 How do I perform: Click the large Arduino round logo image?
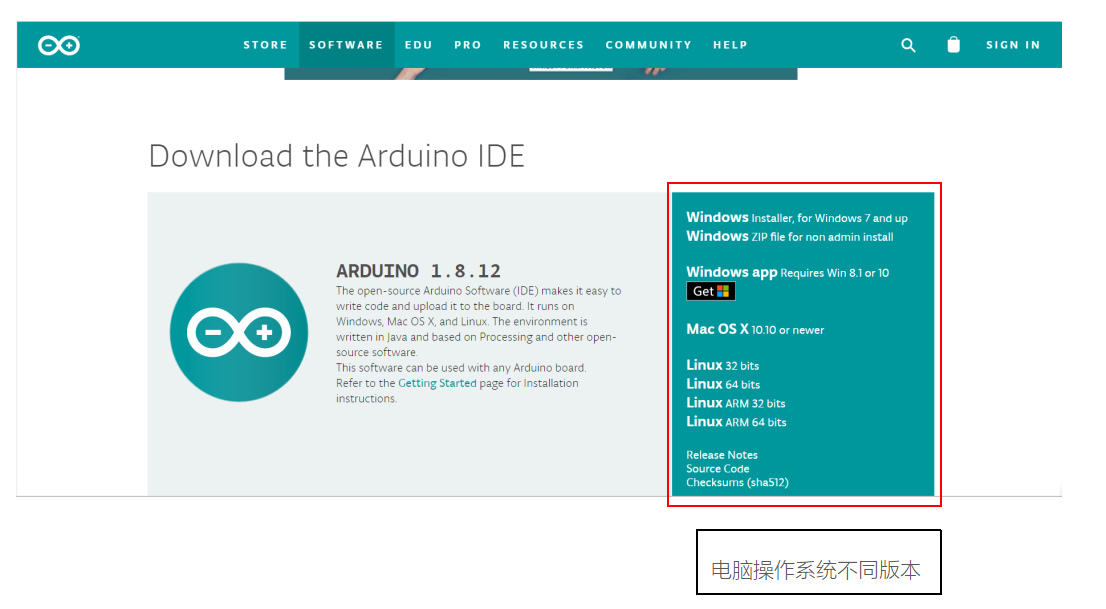(x=239, y=332)
